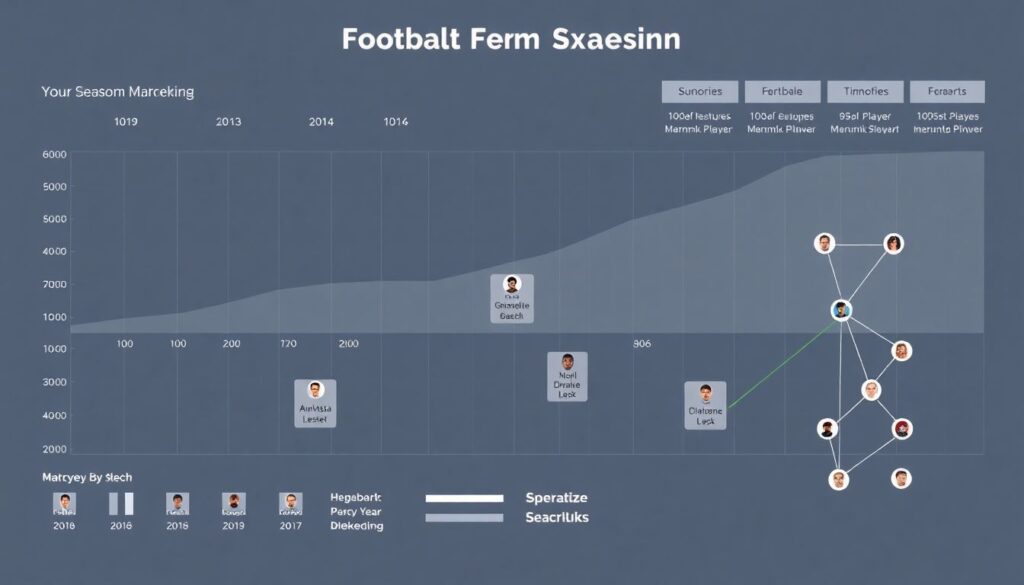This screenshot has width=1024, height=585.
Task: Switch to the Fertbale tab
Action: (781, 91)
